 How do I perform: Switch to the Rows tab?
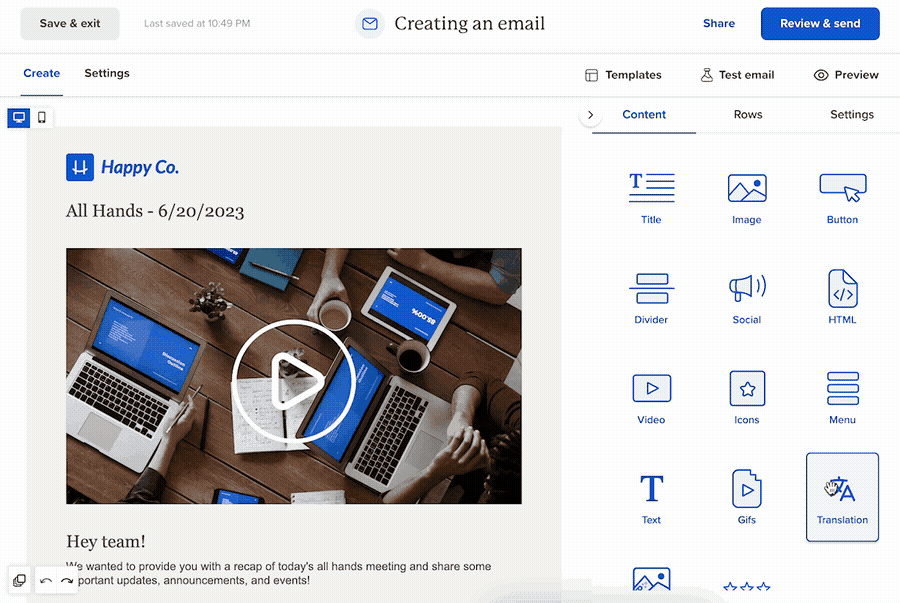coord(748,115)
